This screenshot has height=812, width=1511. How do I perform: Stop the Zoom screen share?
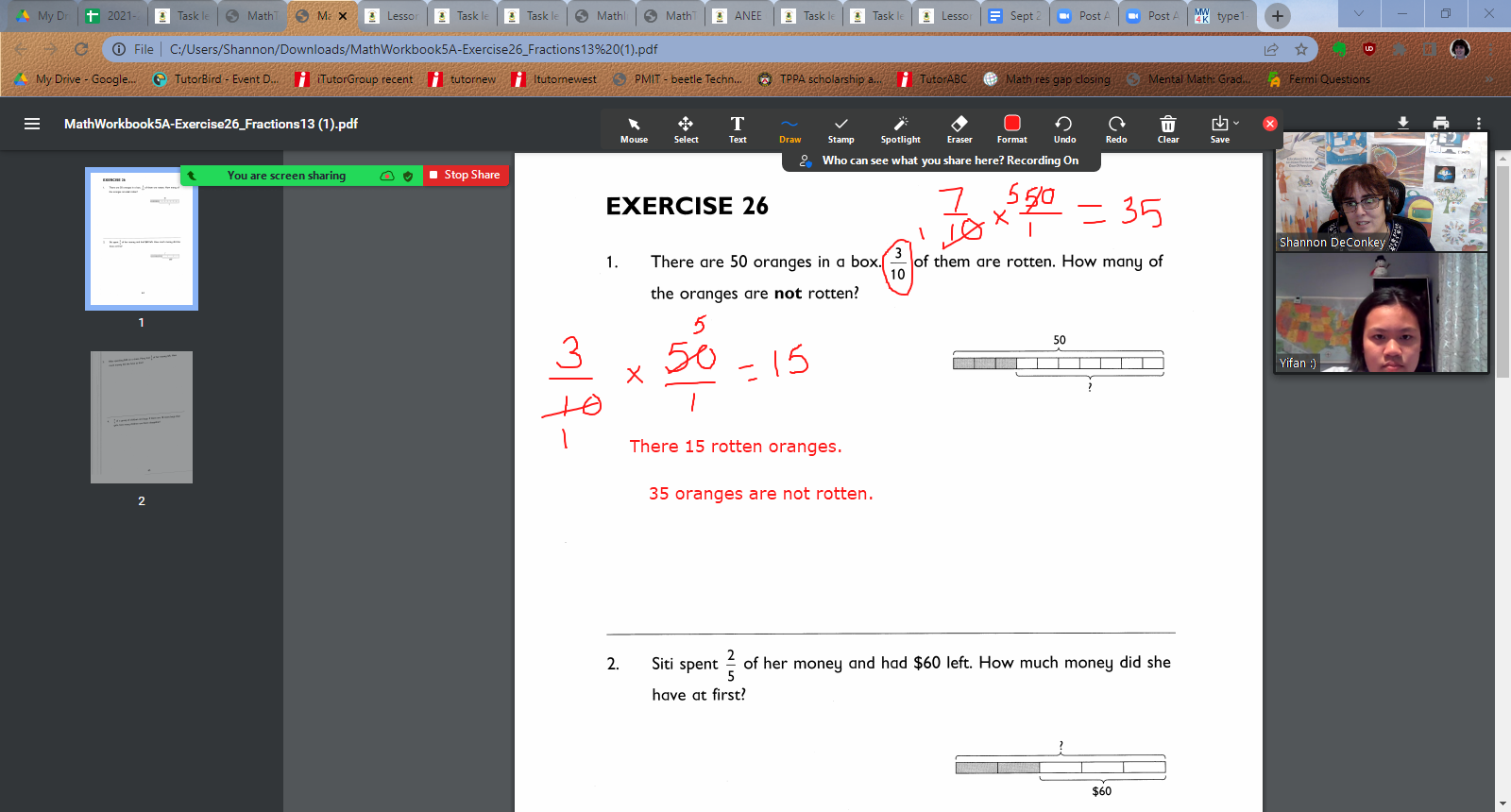pyautogui.click(x=466, y=175)
